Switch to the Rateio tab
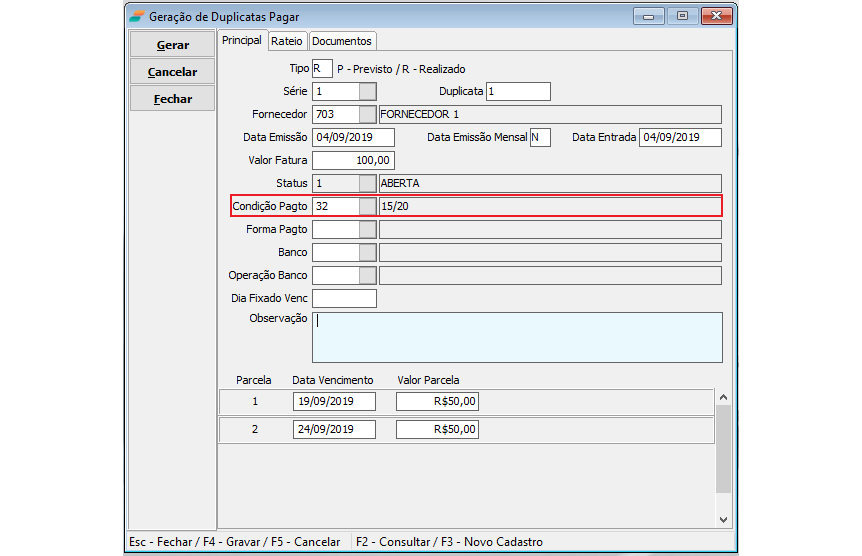The image size is (862, 556). (x=286, y=41)
